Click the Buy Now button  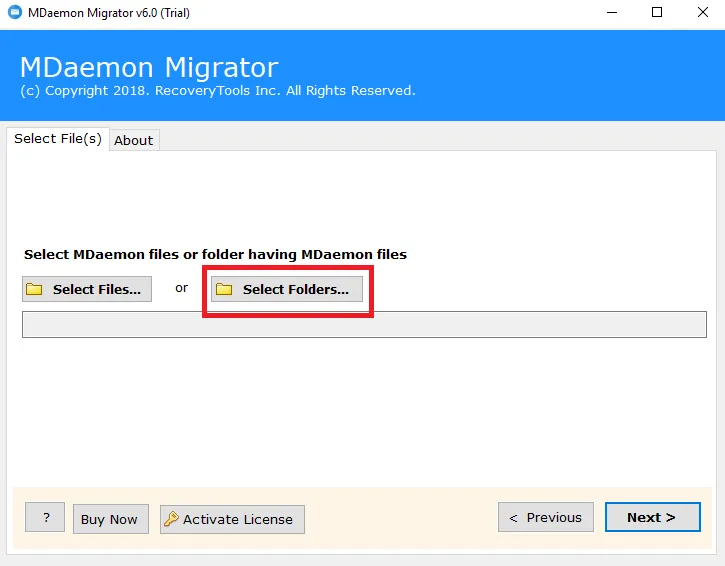111,519
